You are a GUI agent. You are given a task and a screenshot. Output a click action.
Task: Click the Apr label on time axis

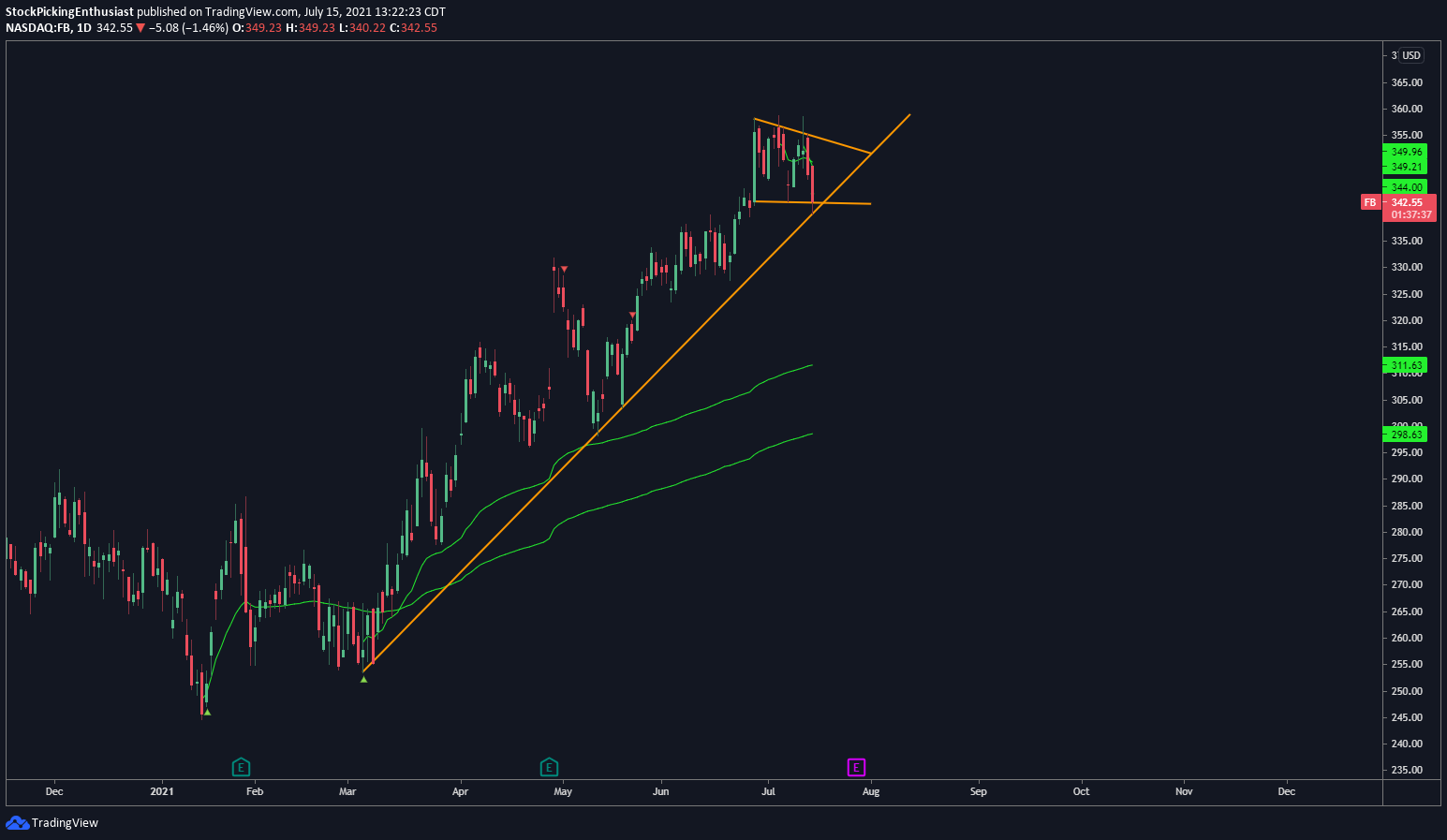(460, 791)
